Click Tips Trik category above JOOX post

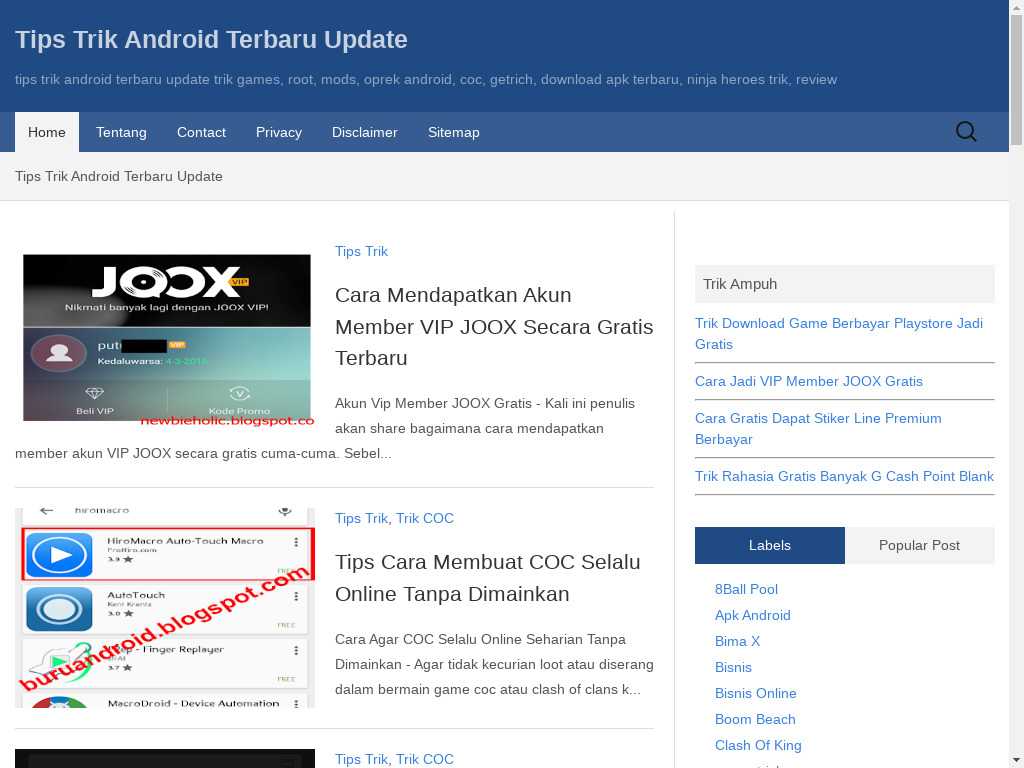(x=361, y=251)
